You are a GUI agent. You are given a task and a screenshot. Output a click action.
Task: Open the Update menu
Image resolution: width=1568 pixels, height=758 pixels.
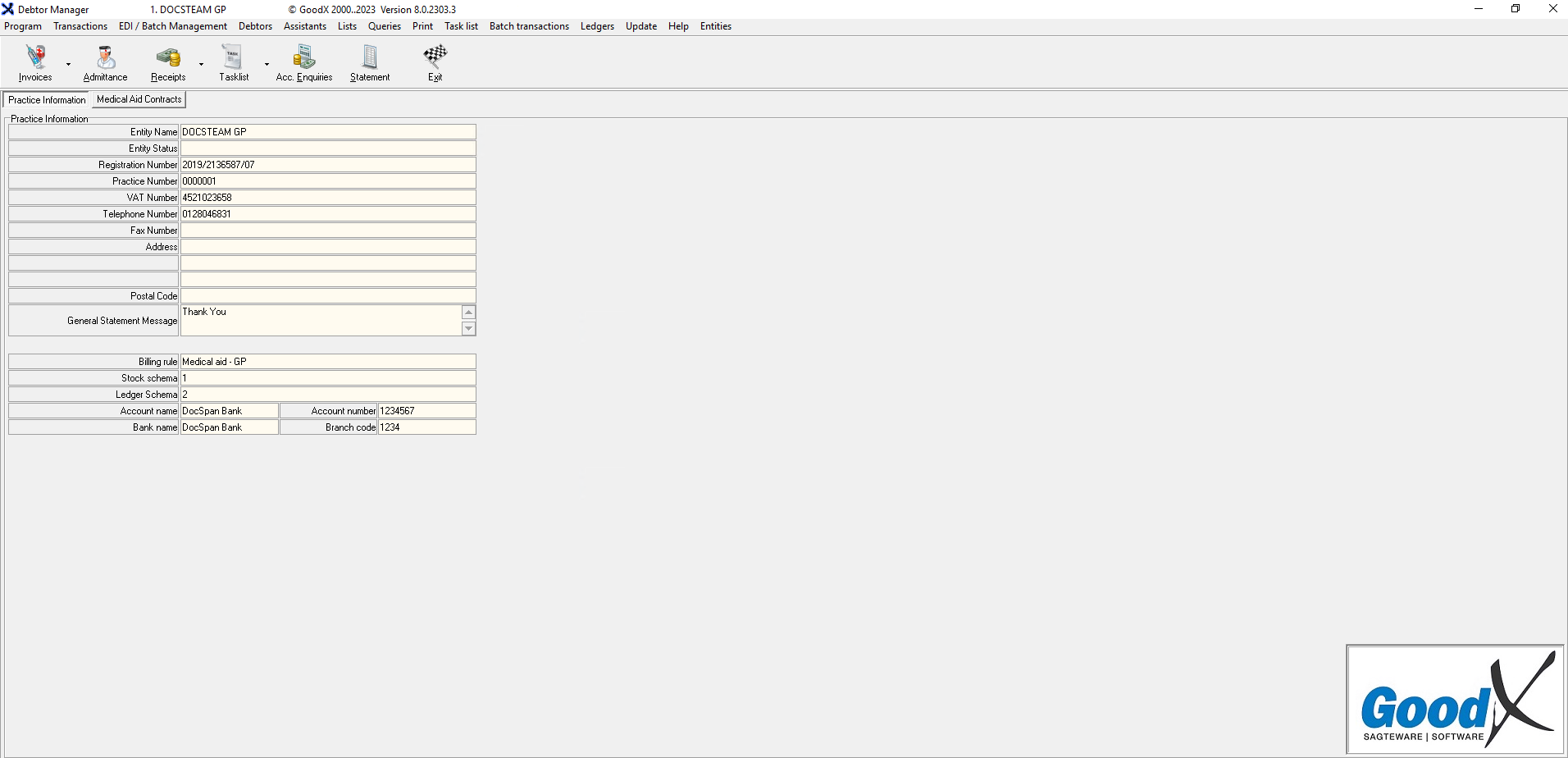641,26
